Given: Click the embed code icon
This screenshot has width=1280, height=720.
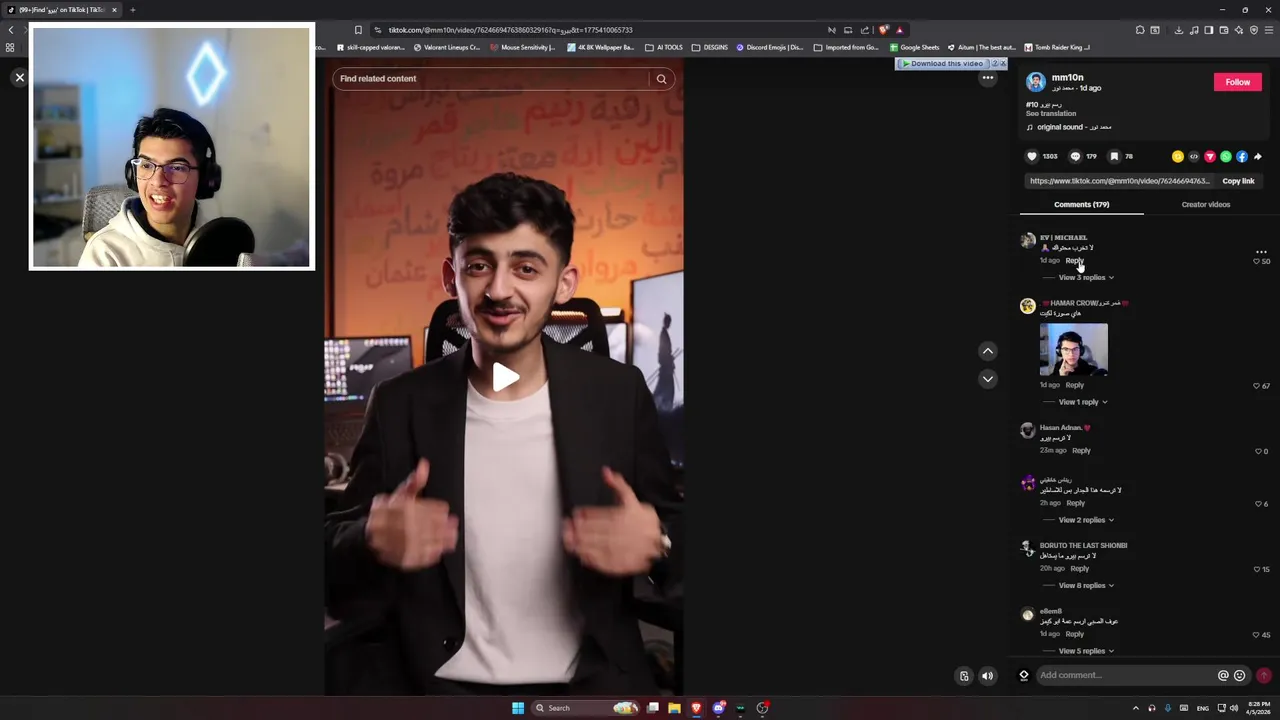Looking at the screenshot, I should pos(1193,157).
